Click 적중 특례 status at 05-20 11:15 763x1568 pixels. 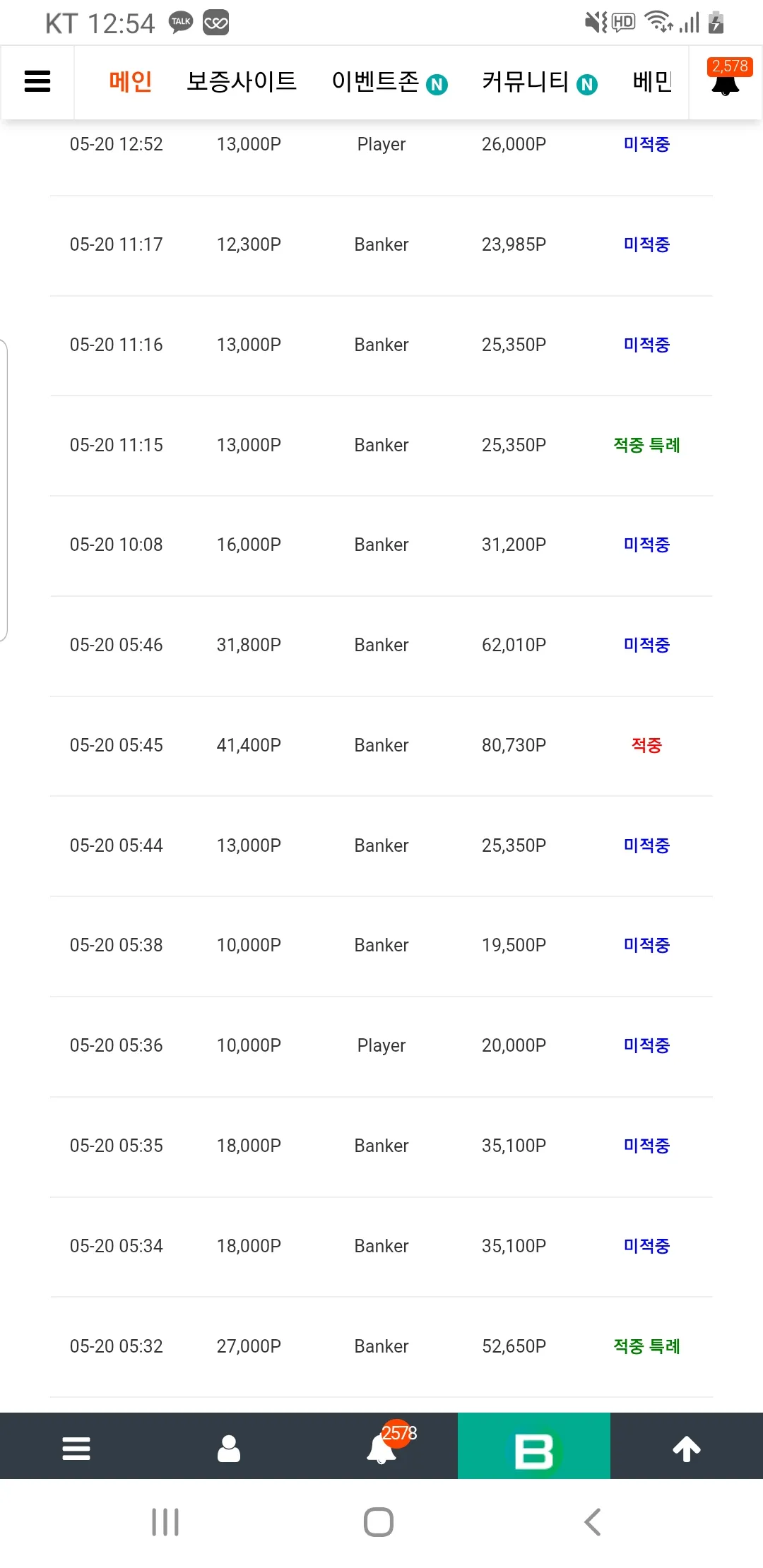[x=646, y=445]
